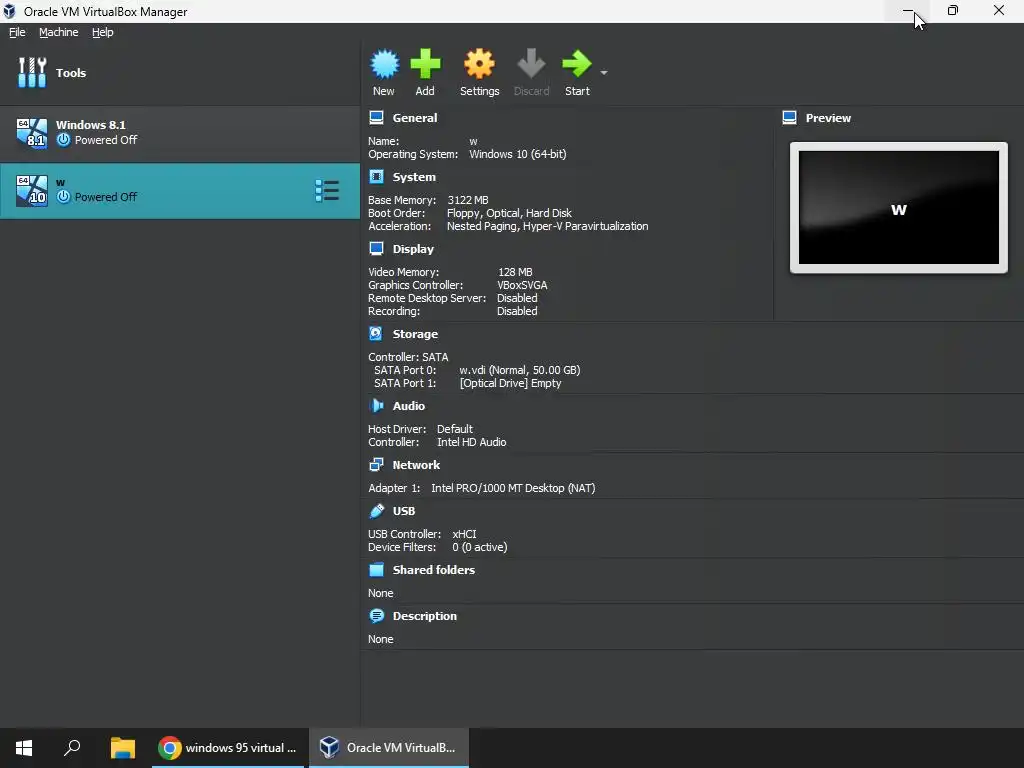Open the Help menu
This screenshot has height=768, width=1024.
click(x=103, y=32)
